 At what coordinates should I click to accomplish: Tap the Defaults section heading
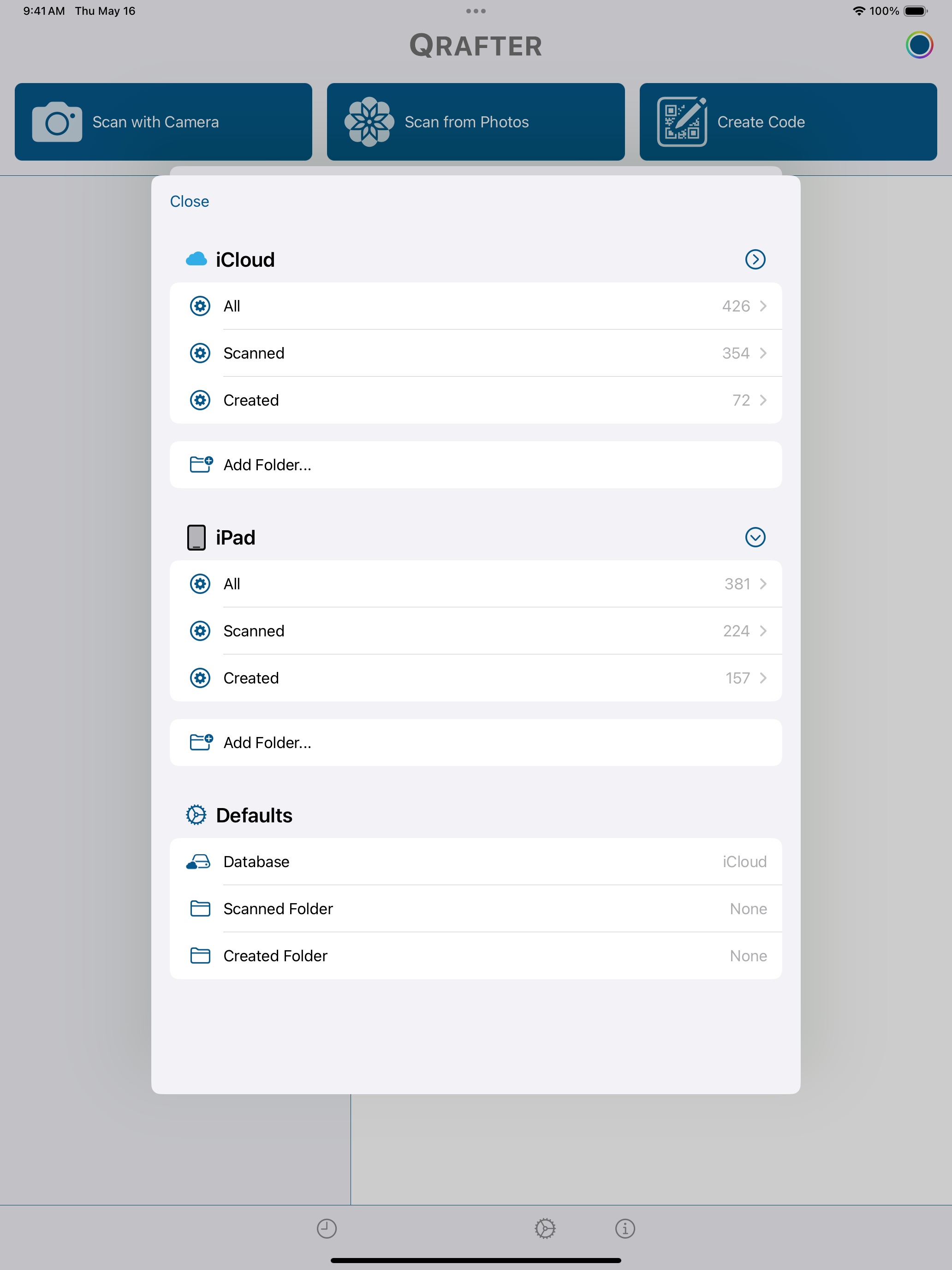254,815
